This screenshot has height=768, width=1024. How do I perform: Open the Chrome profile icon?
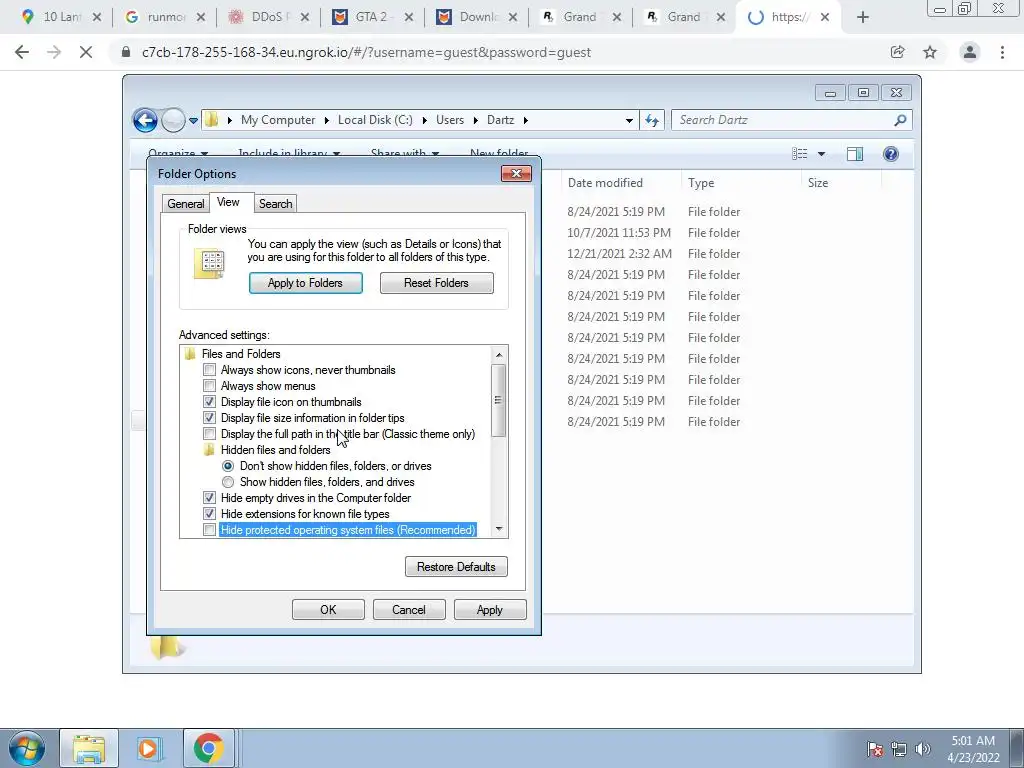(x=970, y=52)
